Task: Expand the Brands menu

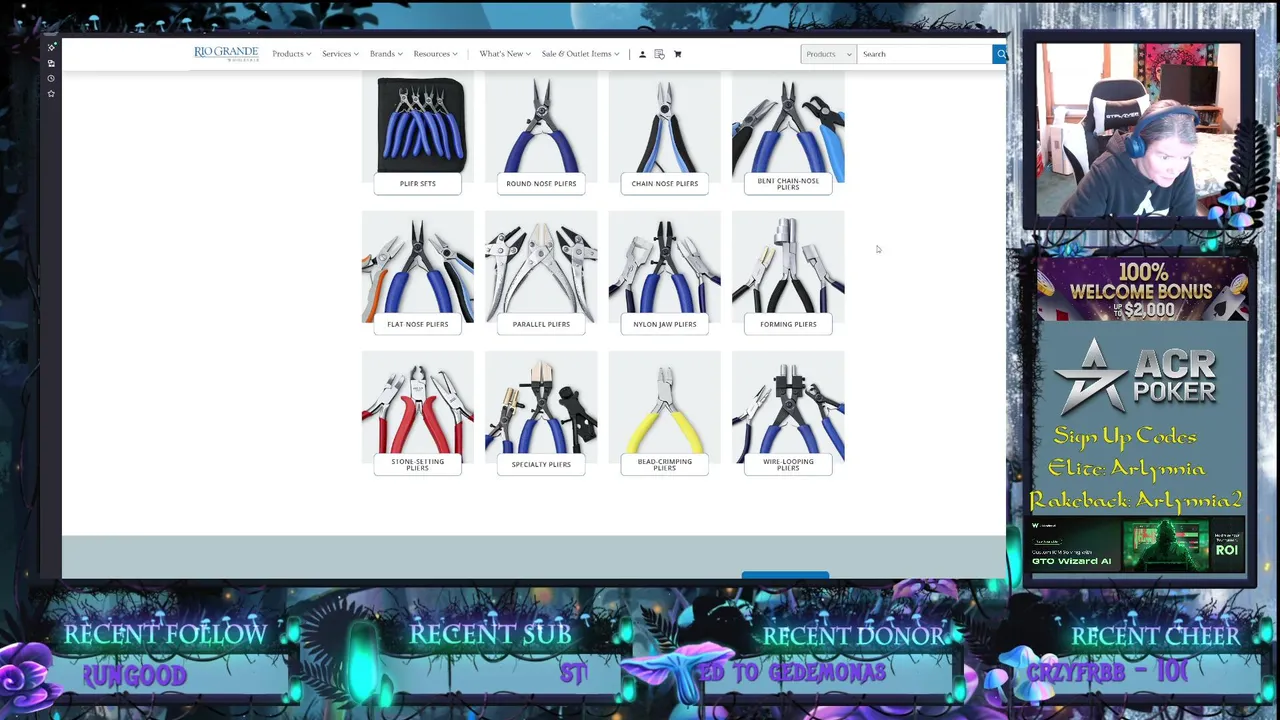Action: pyautogui.click(x=386, y=54)
